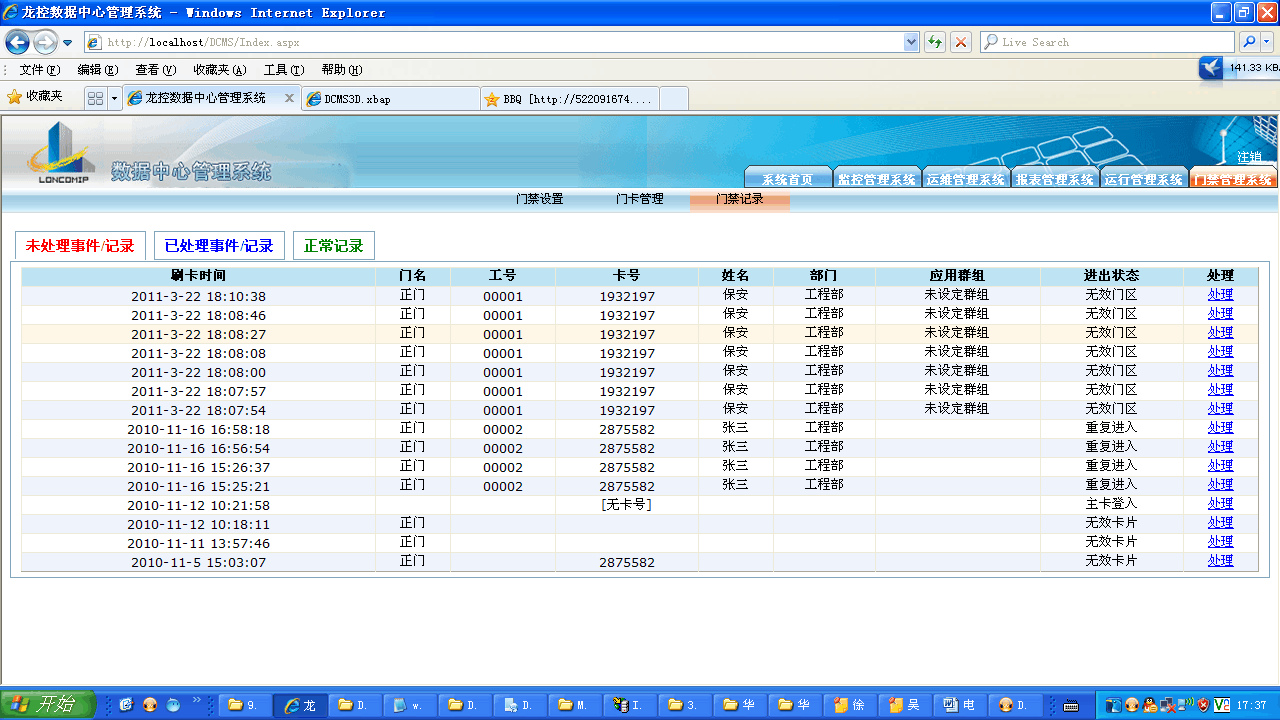Viewport: 1280px width, 720px height.
Task: Click 处理 link for 2011-3-22 18:08:46 record
Action: [x=1220, y=314]
